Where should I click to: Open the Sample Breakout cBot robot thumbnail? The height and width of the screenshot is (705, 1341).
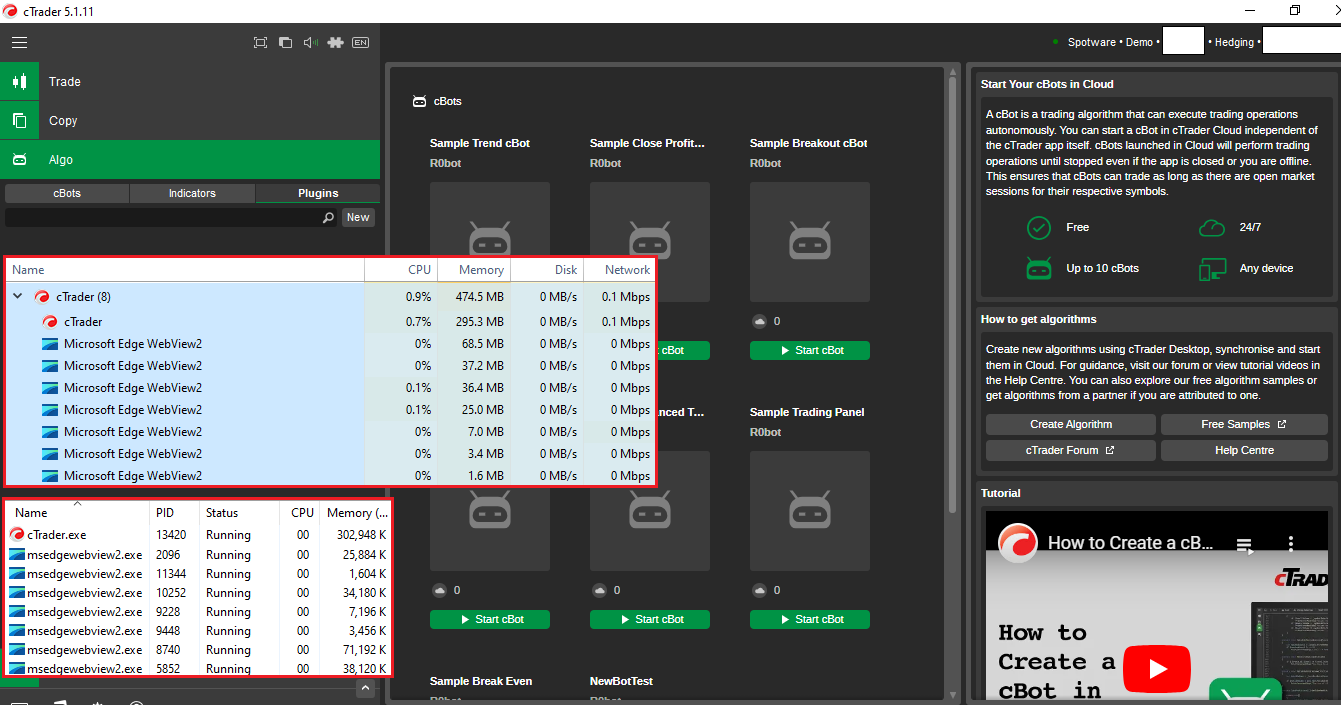pos(810,242)
